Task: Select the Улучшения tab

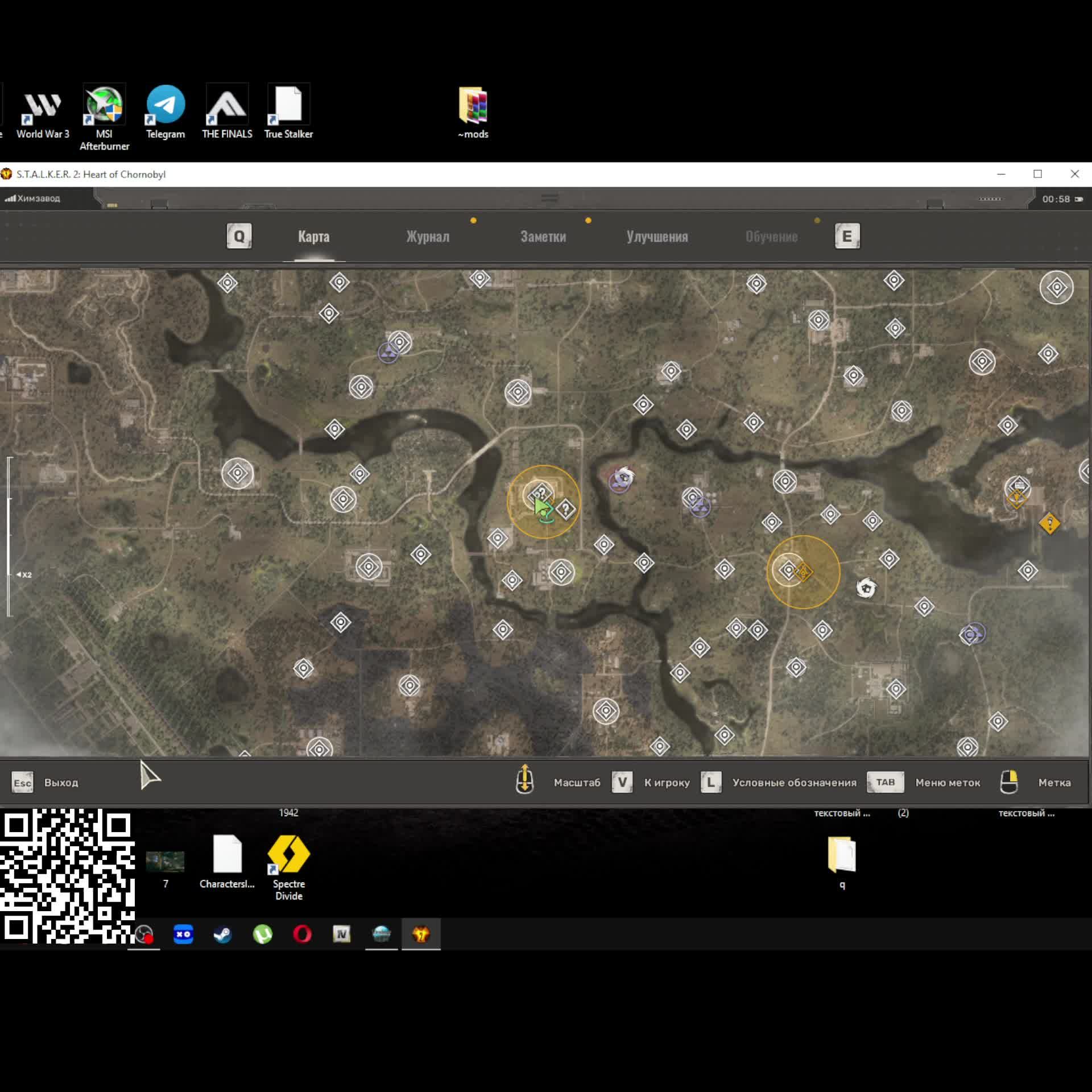Action: pyautogui.click(x=657, y=237)
